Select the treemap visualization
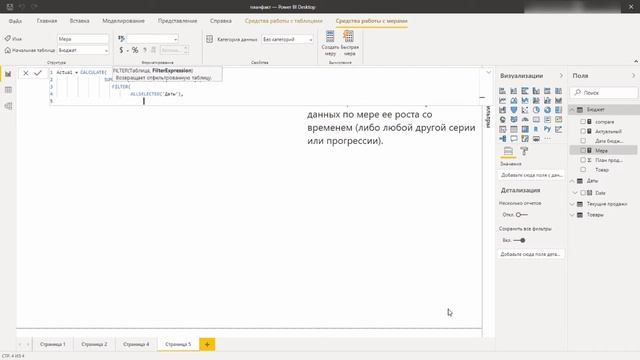Viewport: 640px width, 360px height. point(558,110)
